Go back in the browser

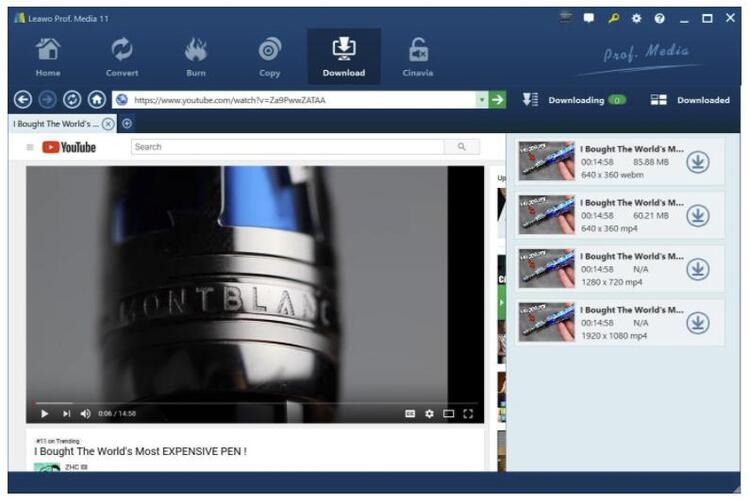(23, 100)
